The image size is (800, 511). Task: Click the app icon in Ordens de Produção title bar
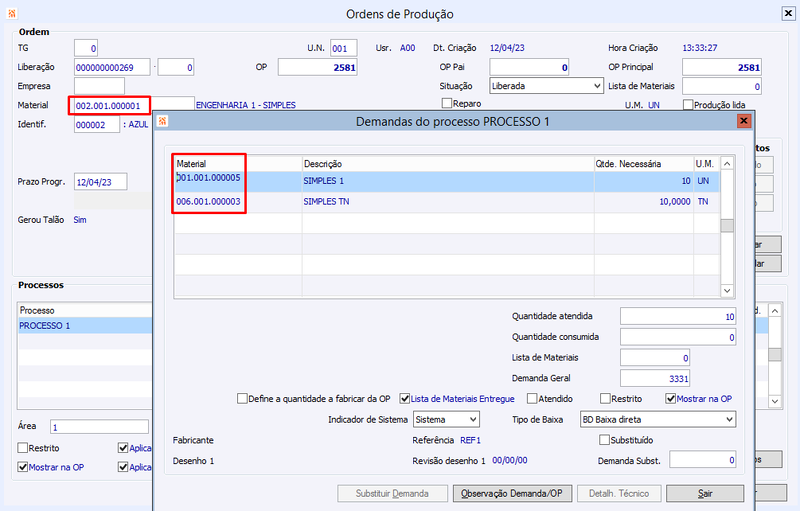(11, 13)
